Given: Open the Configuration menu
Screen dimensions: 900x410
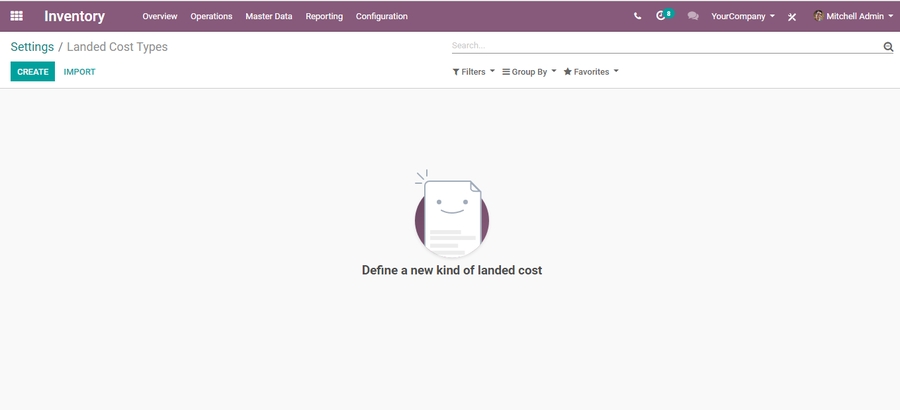Looking at the screenshot, I should click(381, 16).
